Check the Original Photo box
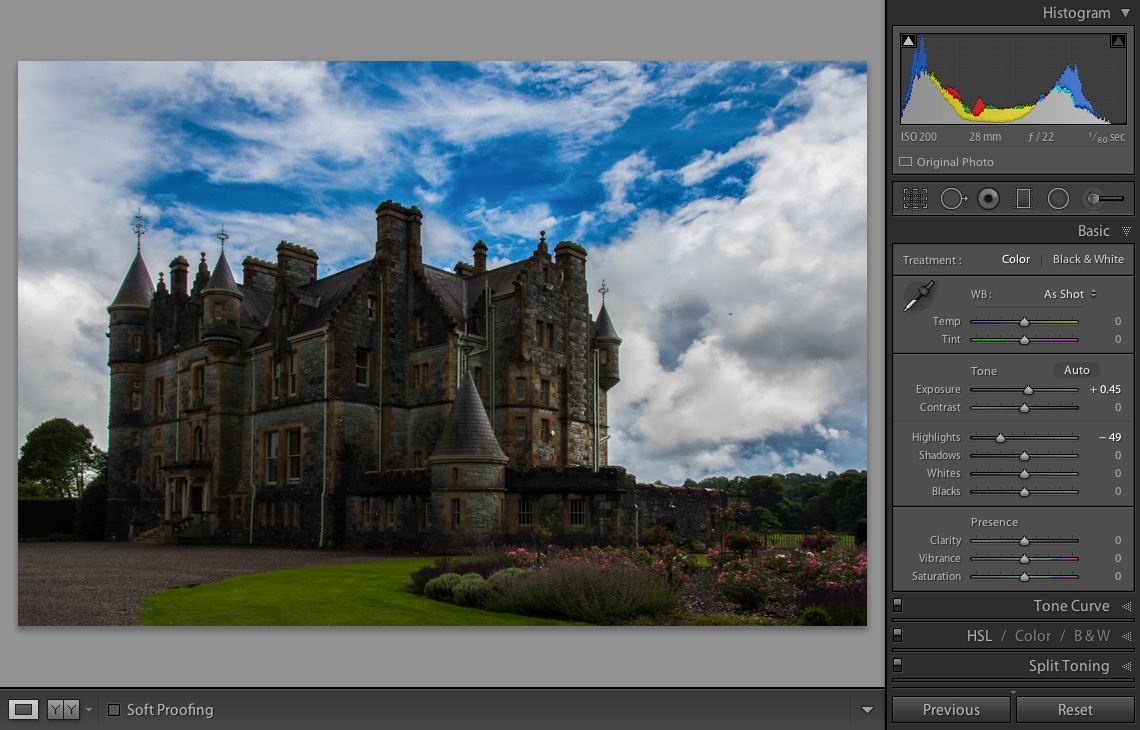The image size is (1140, 730). tap(904, 161)
